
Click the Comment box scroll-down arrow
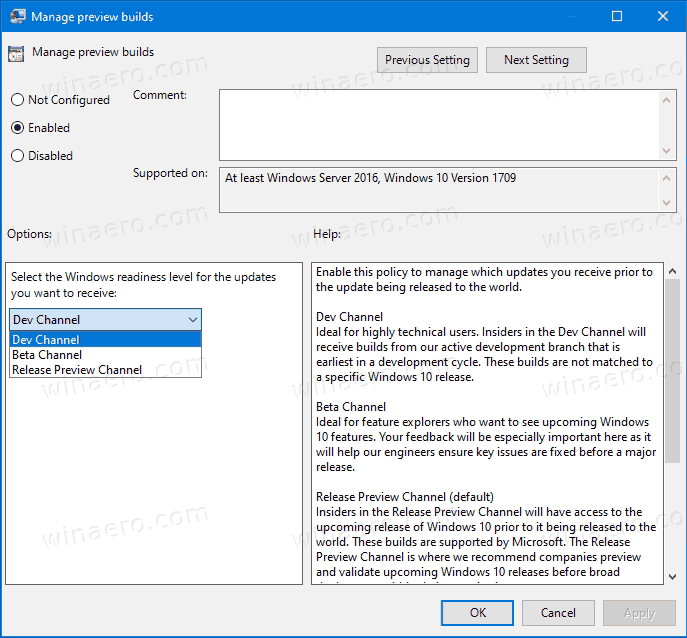[x=666, y=151]
